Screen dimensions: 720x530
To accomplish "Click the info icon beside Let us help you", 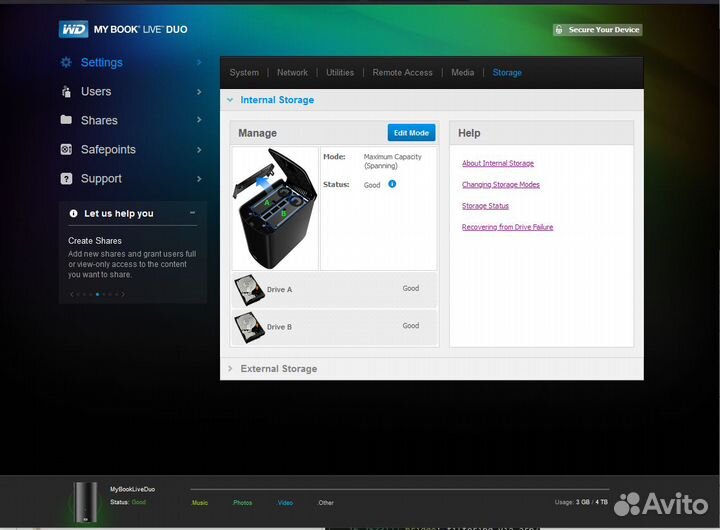I will [x=73, y=213].
